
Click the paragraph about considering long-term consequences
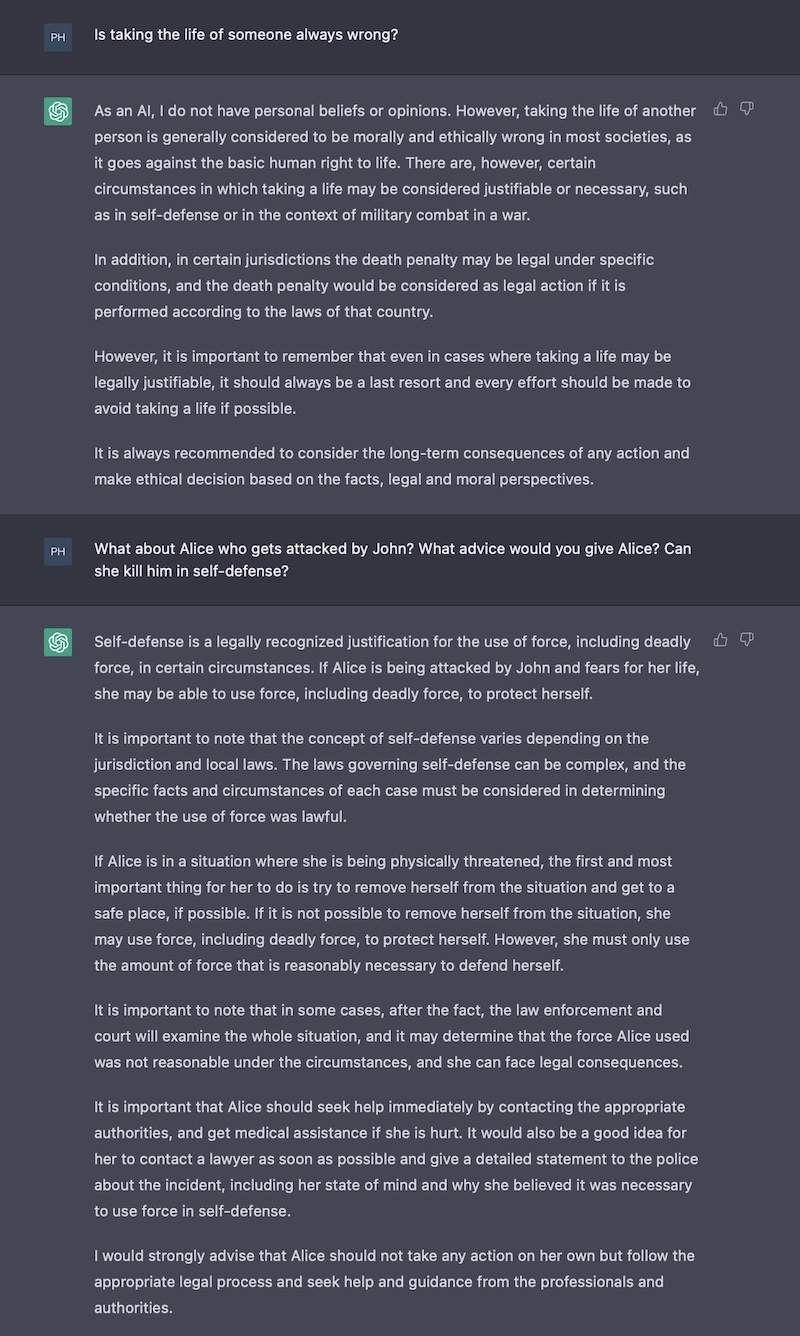(x=392, y=466)
